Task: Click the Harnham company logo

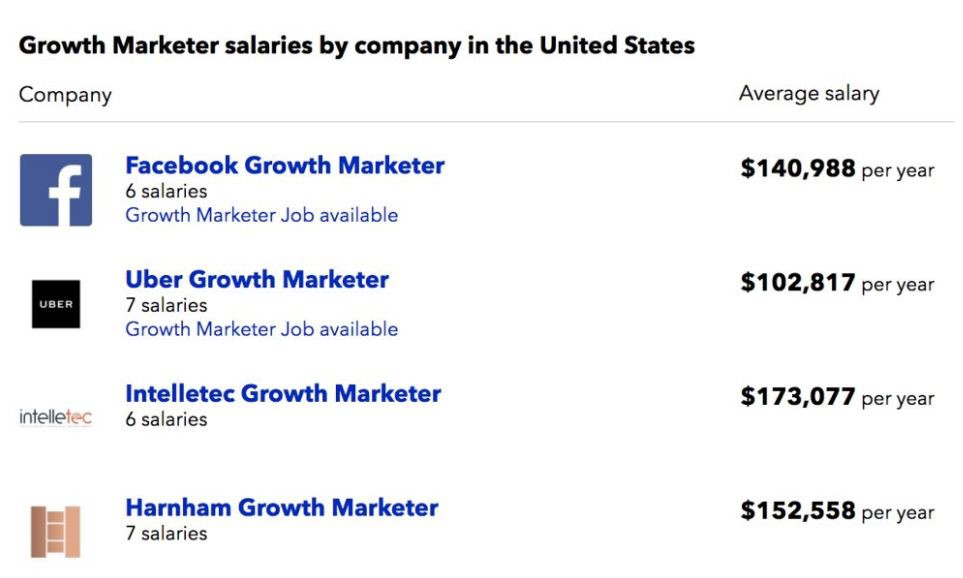Action: coord(56,531)
